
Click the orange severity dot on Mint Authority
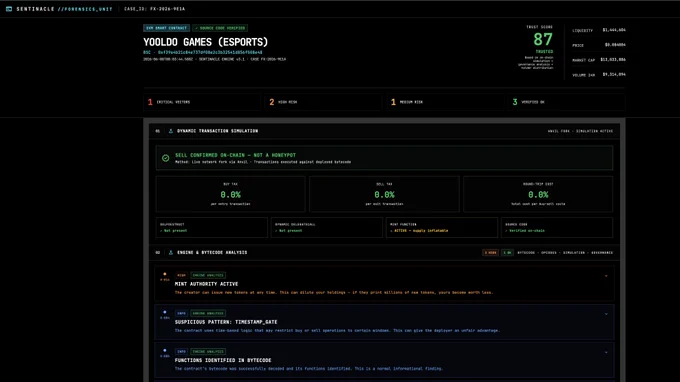[165, 274]
